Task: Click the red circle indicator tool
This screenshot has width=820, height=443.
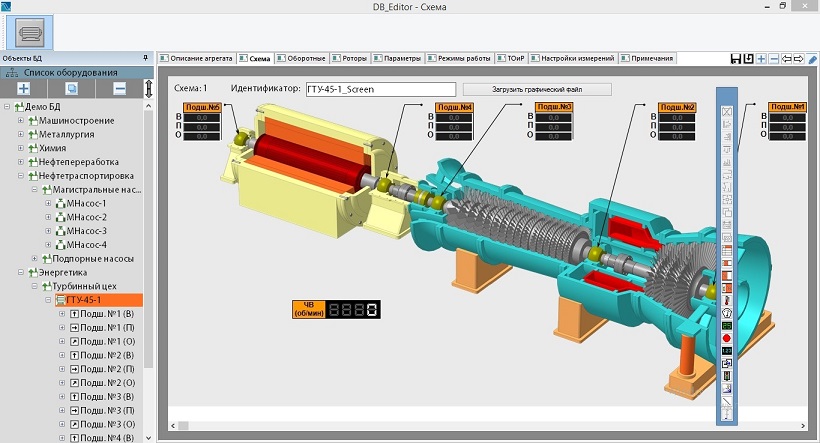Action: (727, 339)
